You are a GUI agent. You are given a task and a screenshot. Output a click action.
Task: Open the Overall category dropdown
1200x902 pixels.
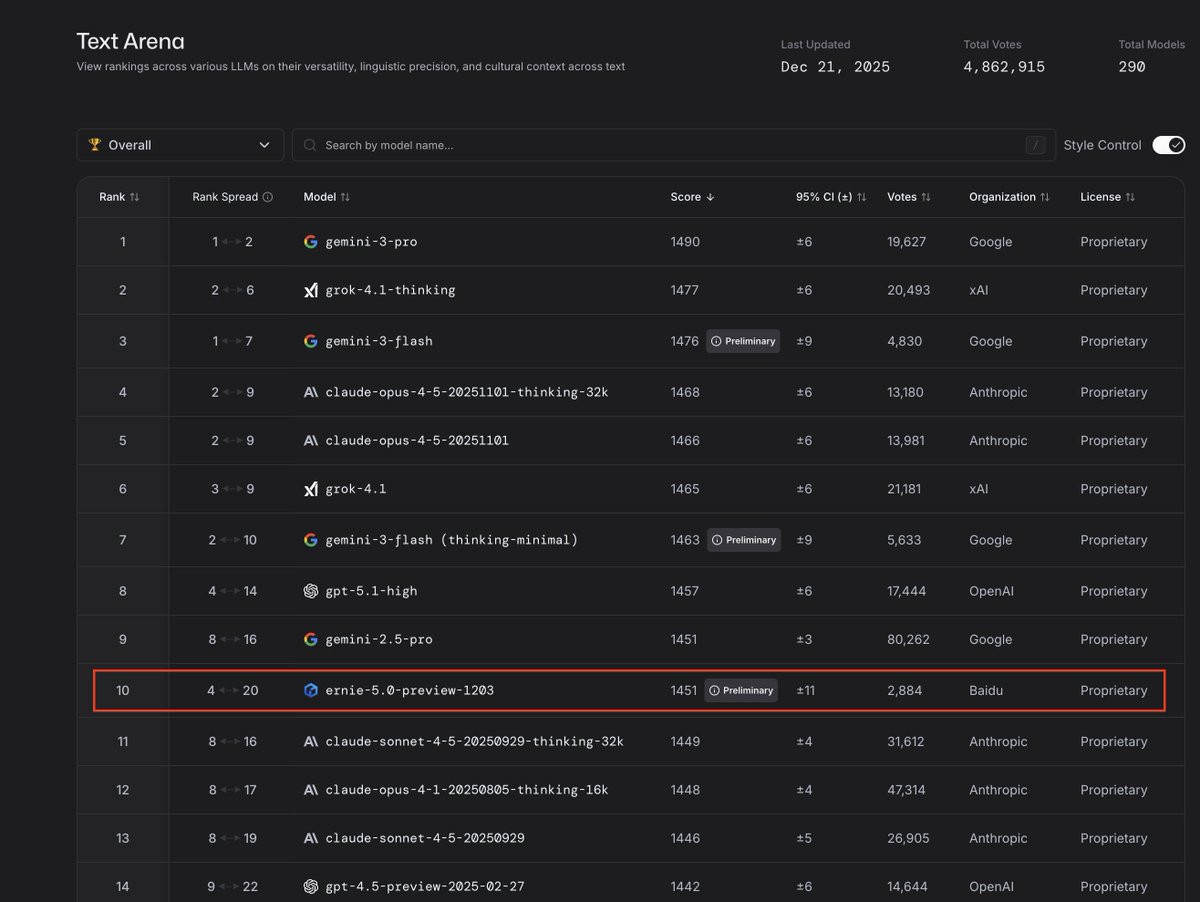coord(180,145)
